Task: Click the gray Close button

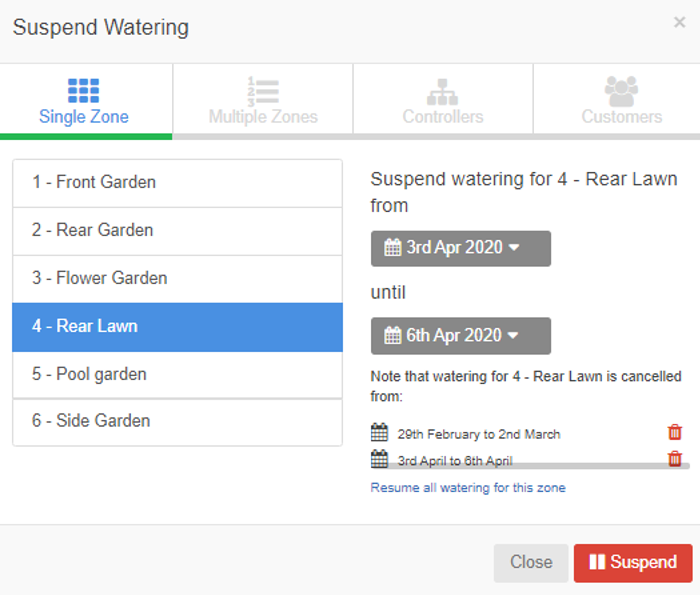Action: (x=531, y=563)
